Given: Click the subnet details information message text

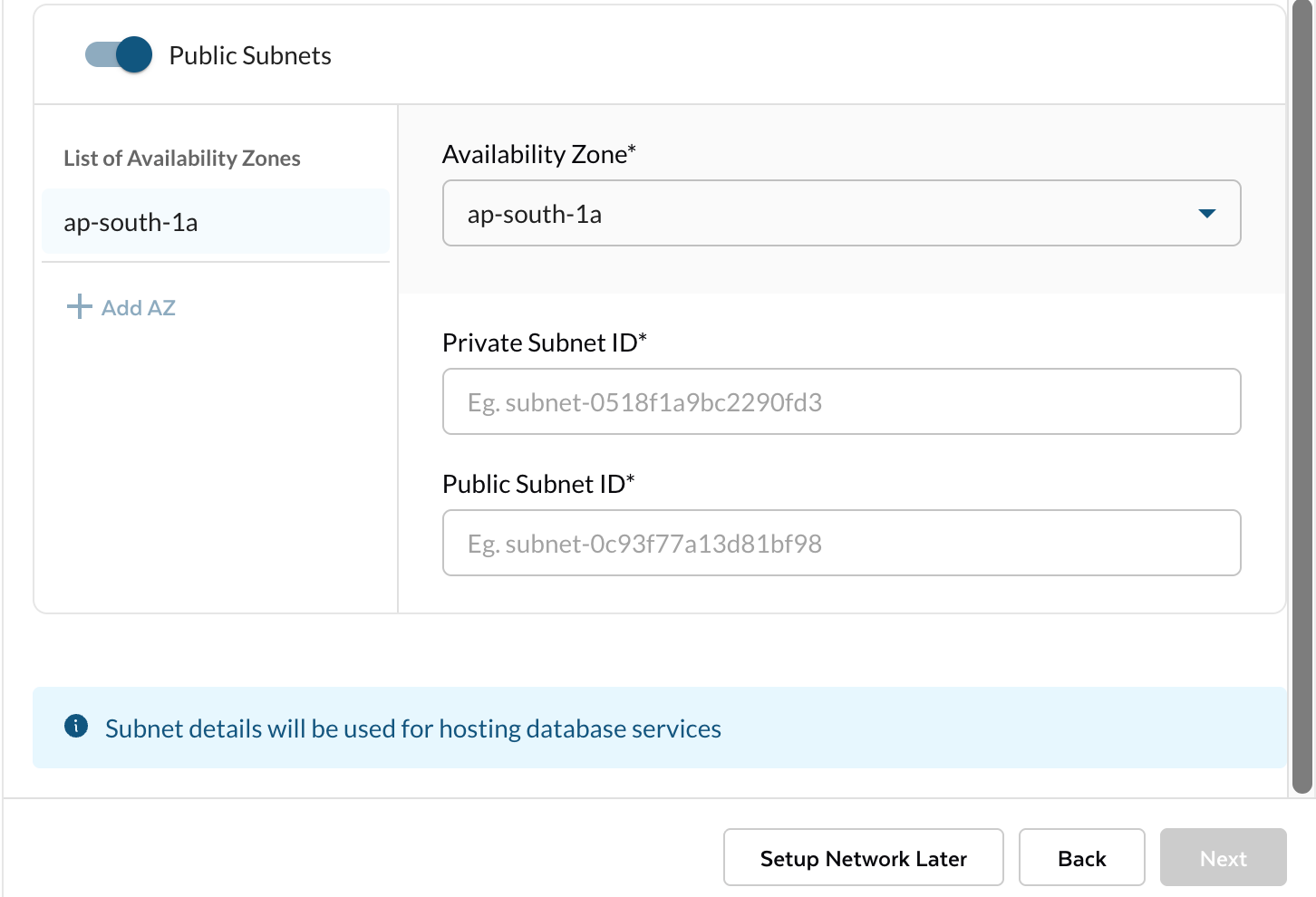Looking at the screenshot, I should click(413, 728).
